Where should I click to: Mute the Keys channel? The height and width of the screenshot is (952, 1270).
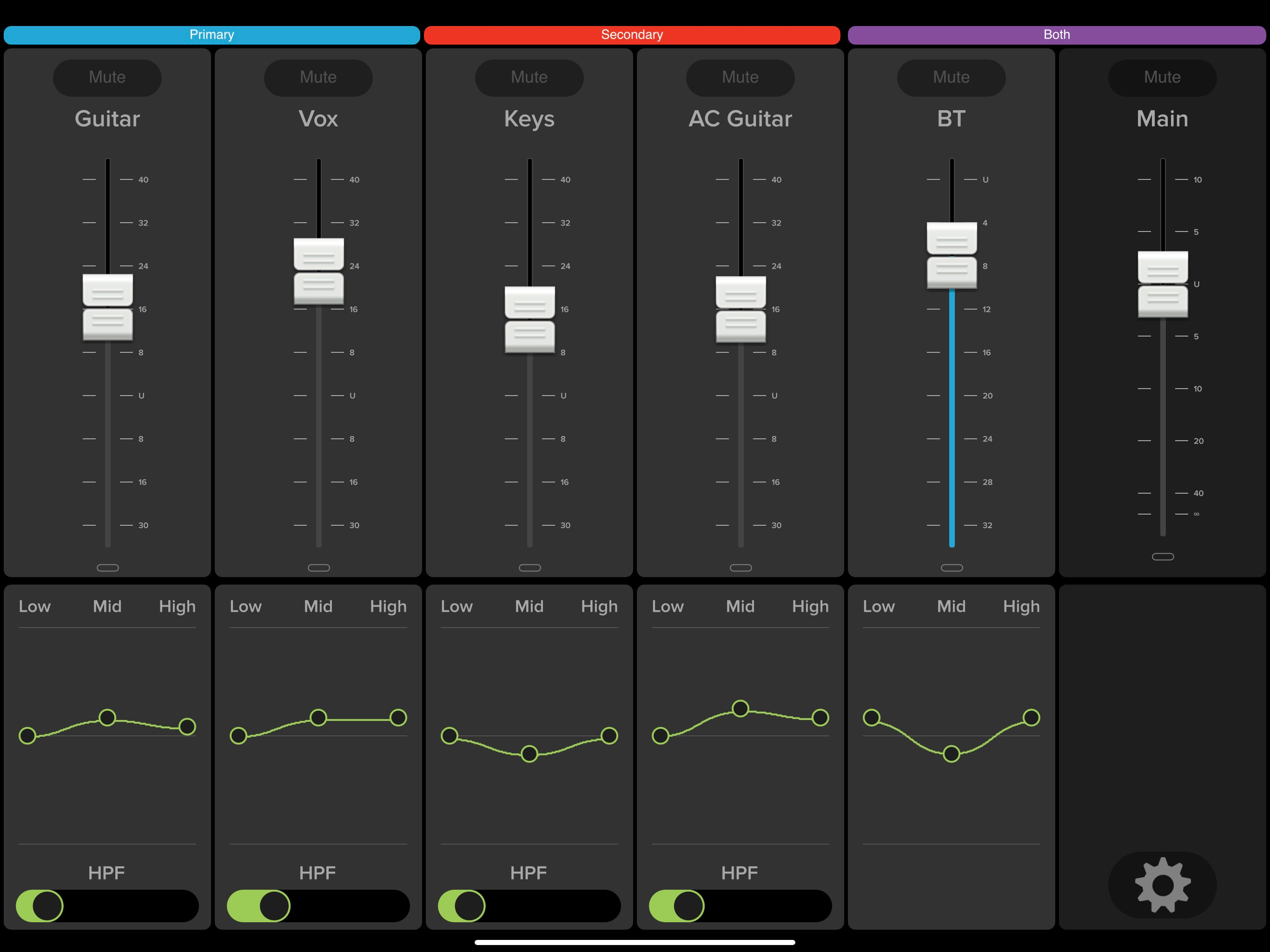529,78
